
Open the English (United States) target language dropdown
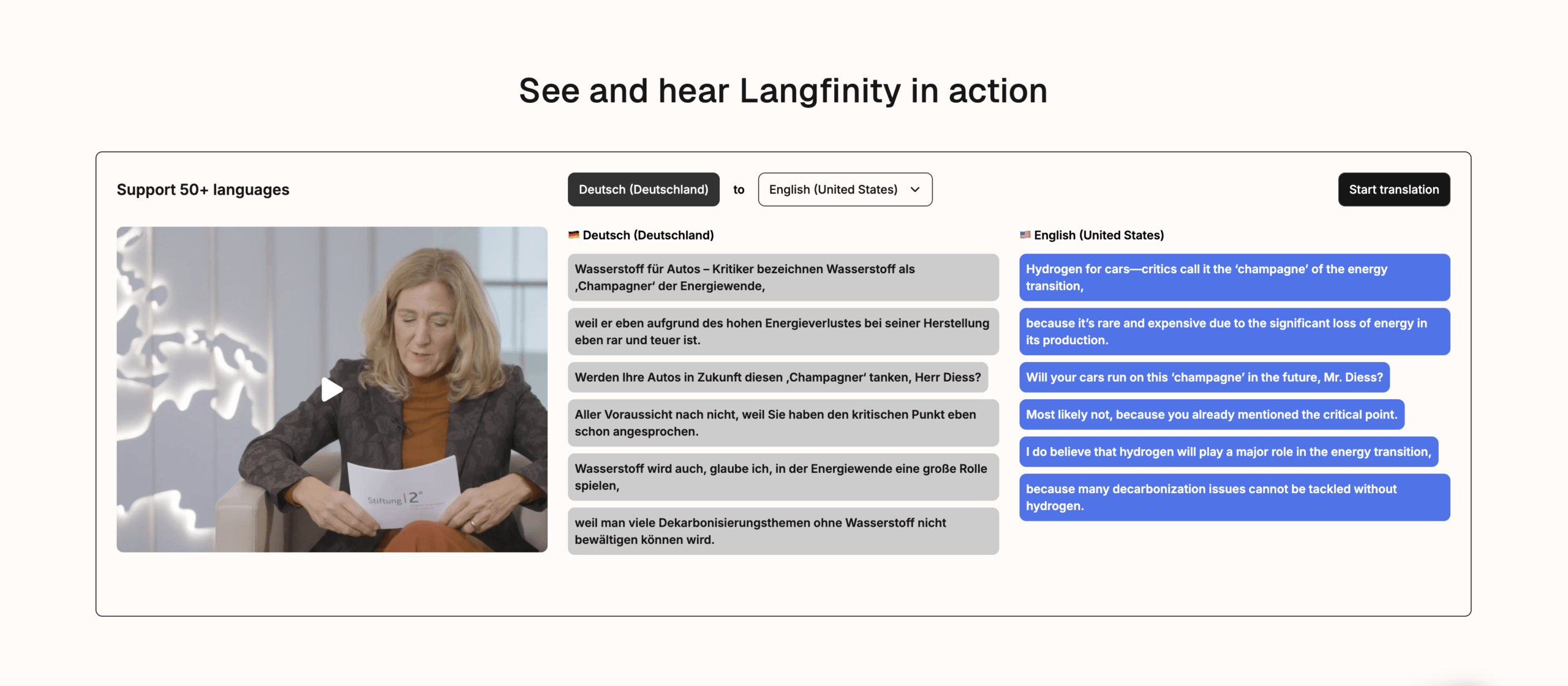coord(845,190)
